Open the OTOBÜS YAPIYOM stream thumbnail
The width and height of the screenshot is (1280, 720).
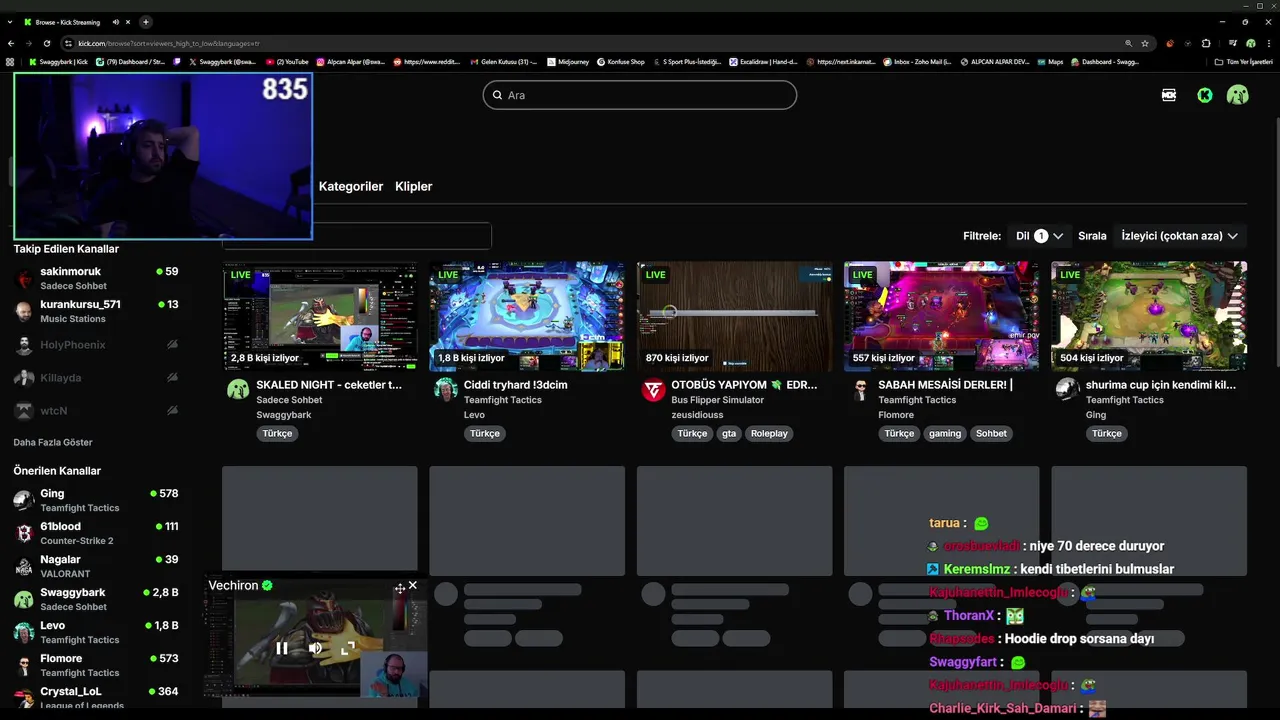[734, 316]
